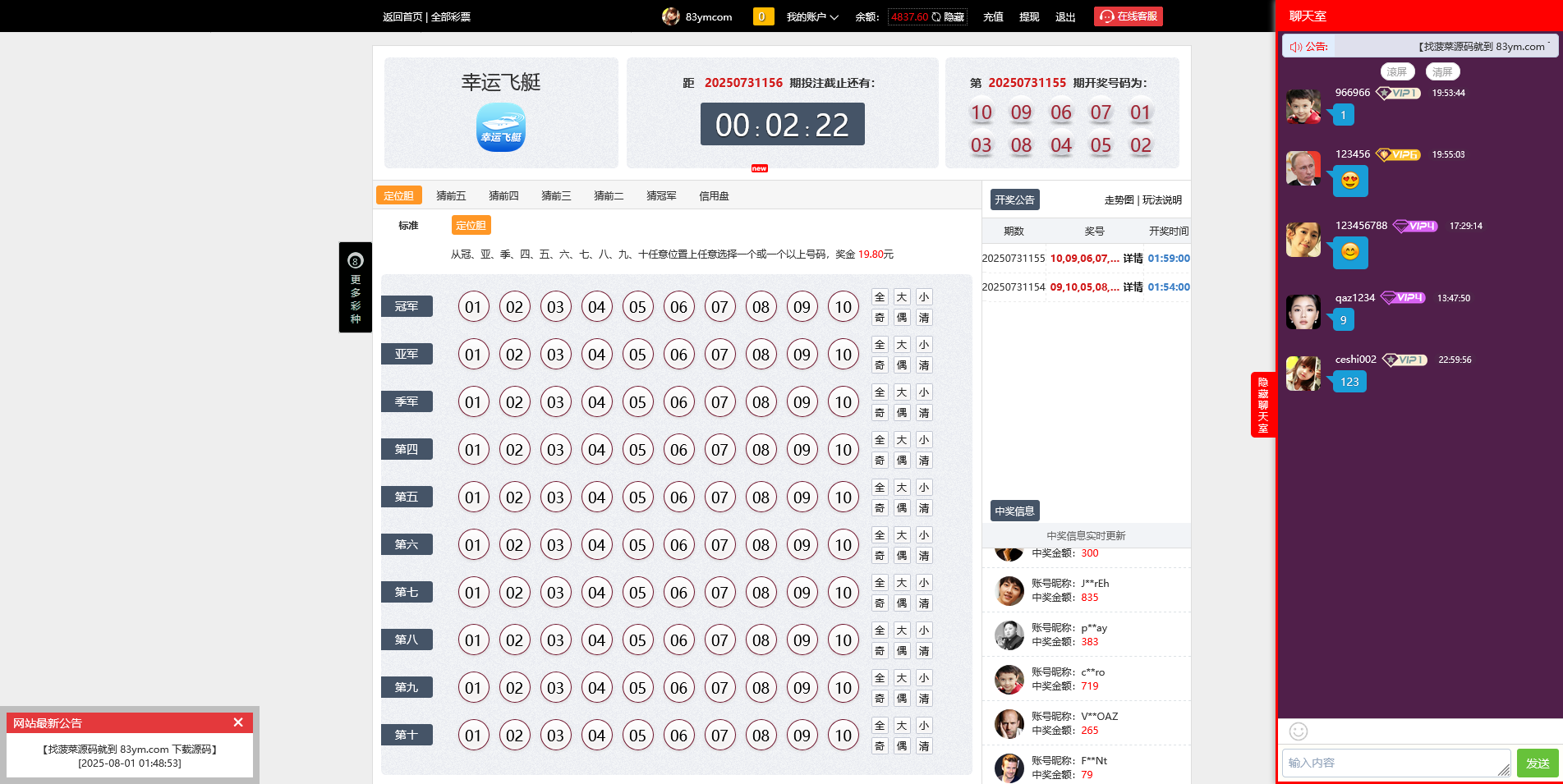Screen dimensions: 1563x784
Task: Click the online customer service headset button
Action: (1128, 16)
